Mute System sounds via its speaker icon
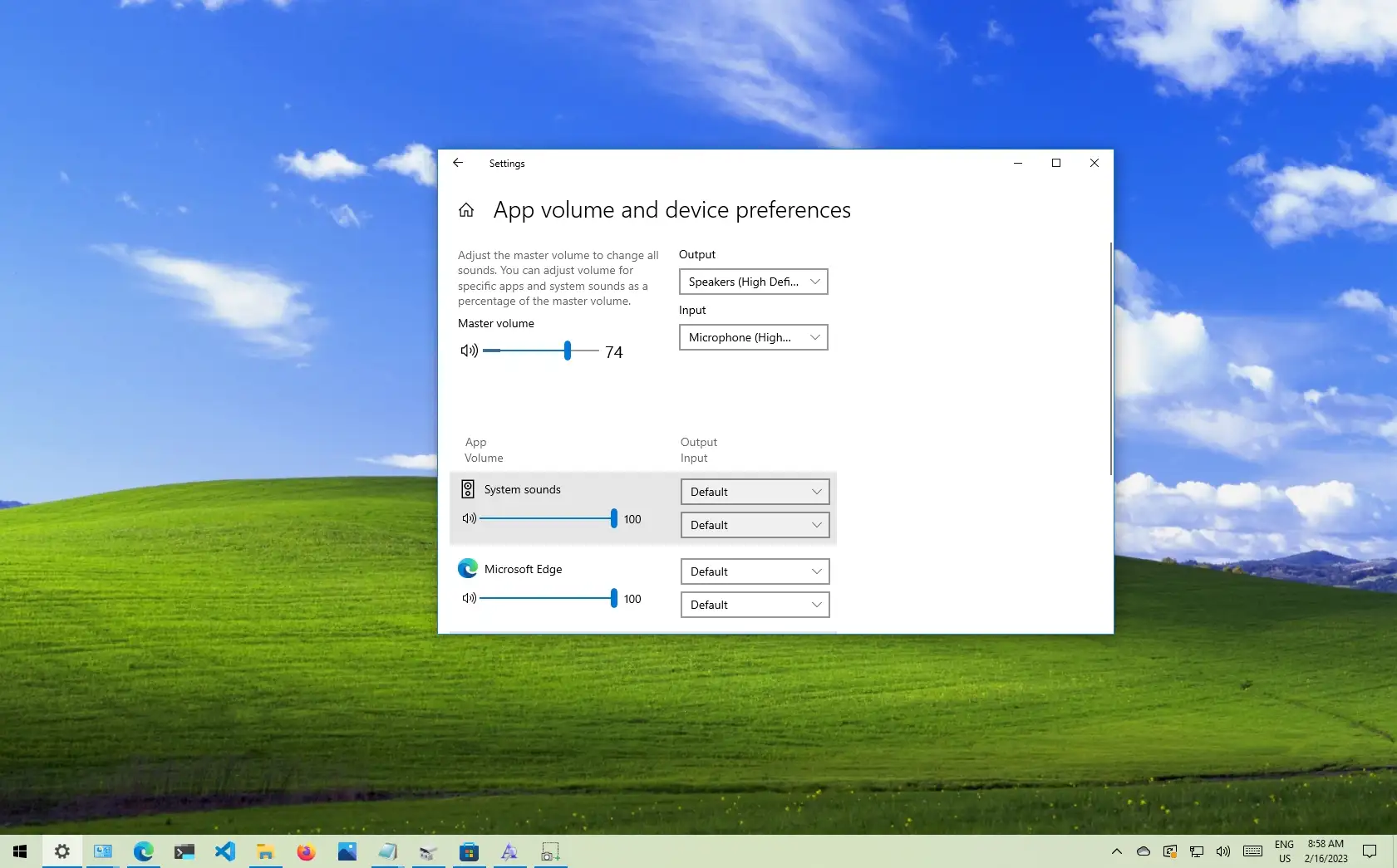The width and height of the screenshot is (1397, 868). [x=469, y=518]
